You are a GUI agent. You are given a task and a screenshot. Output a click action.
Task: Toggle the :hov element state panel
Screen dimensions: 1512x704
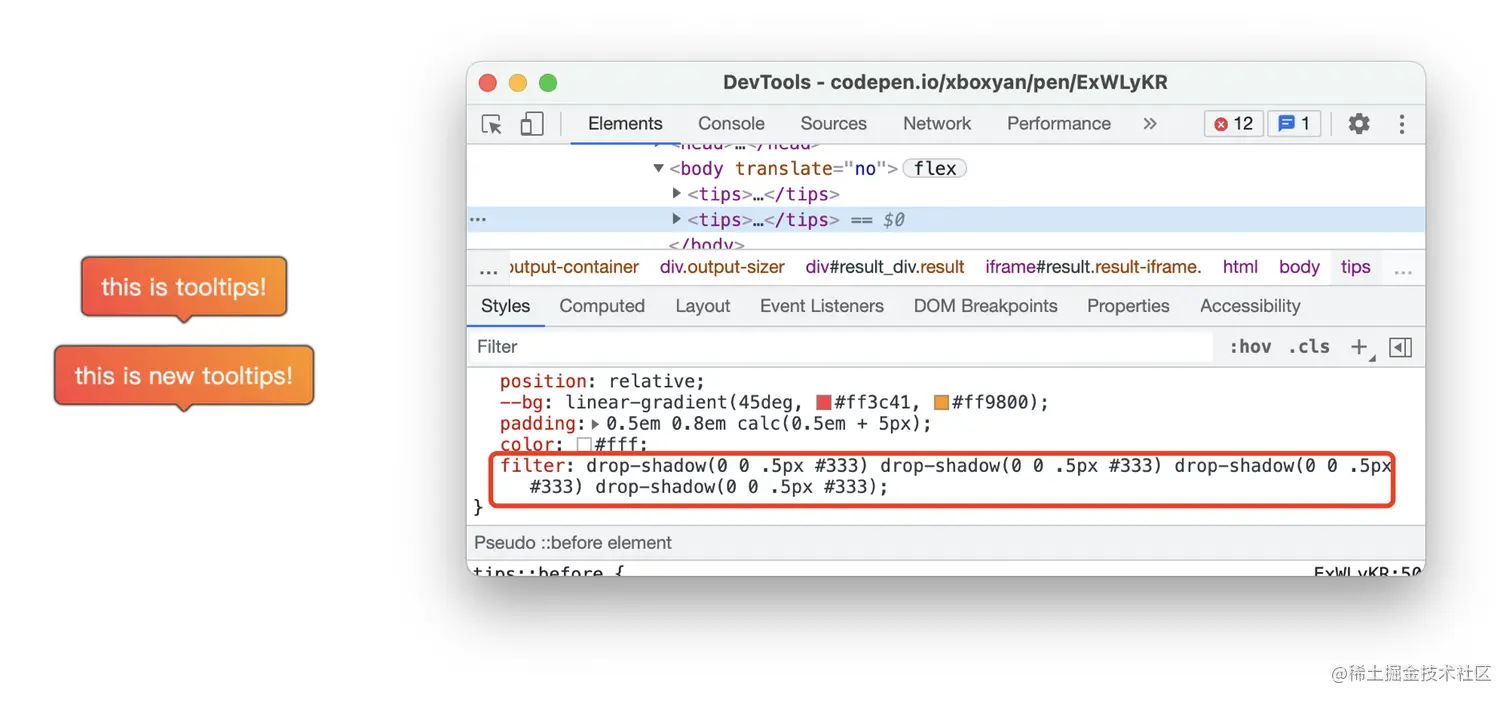click(1250, 347)
